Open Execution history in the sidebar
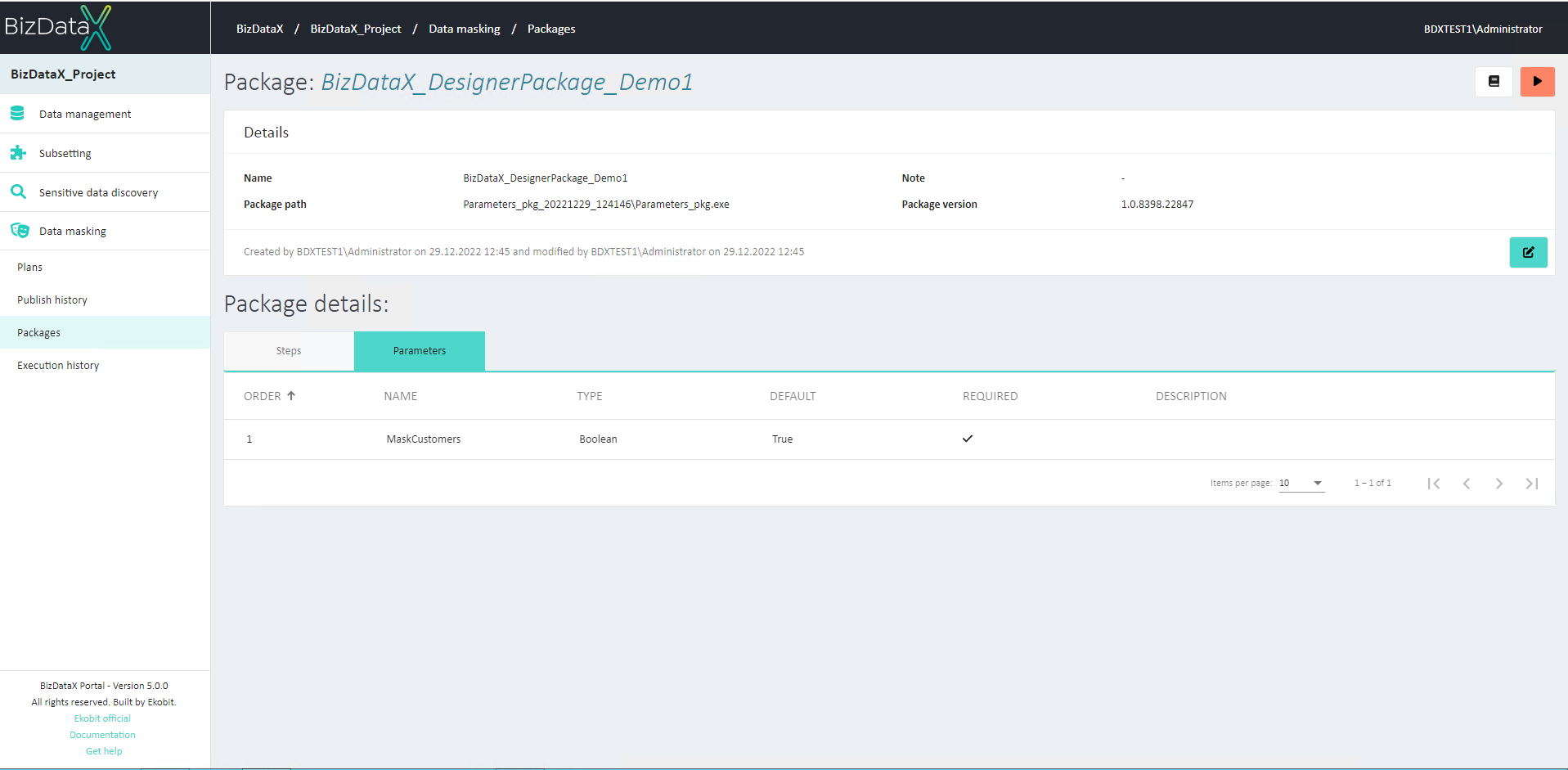The image size is (1568, 770). (x=105, y=365)
